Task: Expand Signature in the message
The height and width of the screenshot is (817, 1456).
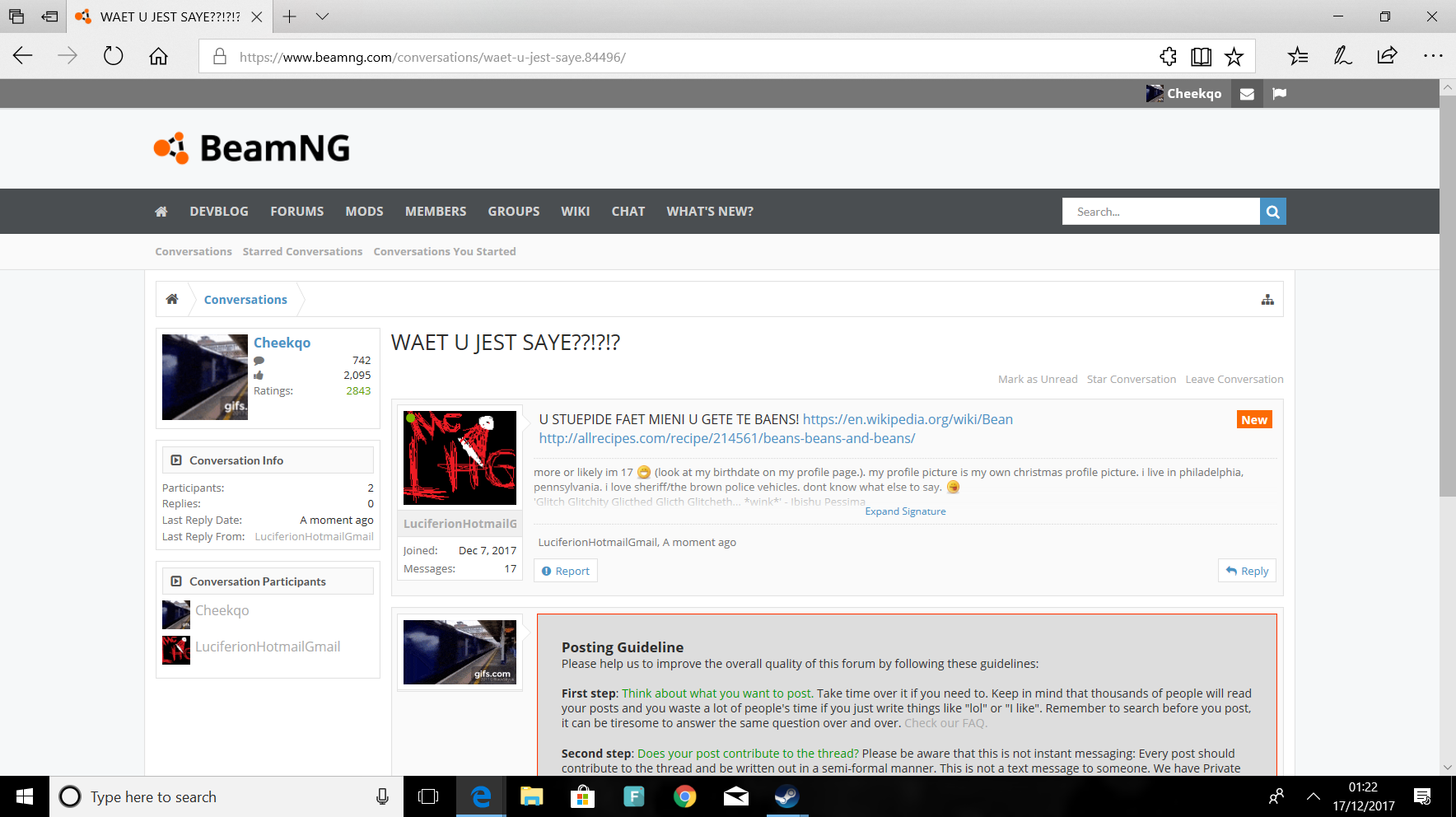Action: pos(905,511)
